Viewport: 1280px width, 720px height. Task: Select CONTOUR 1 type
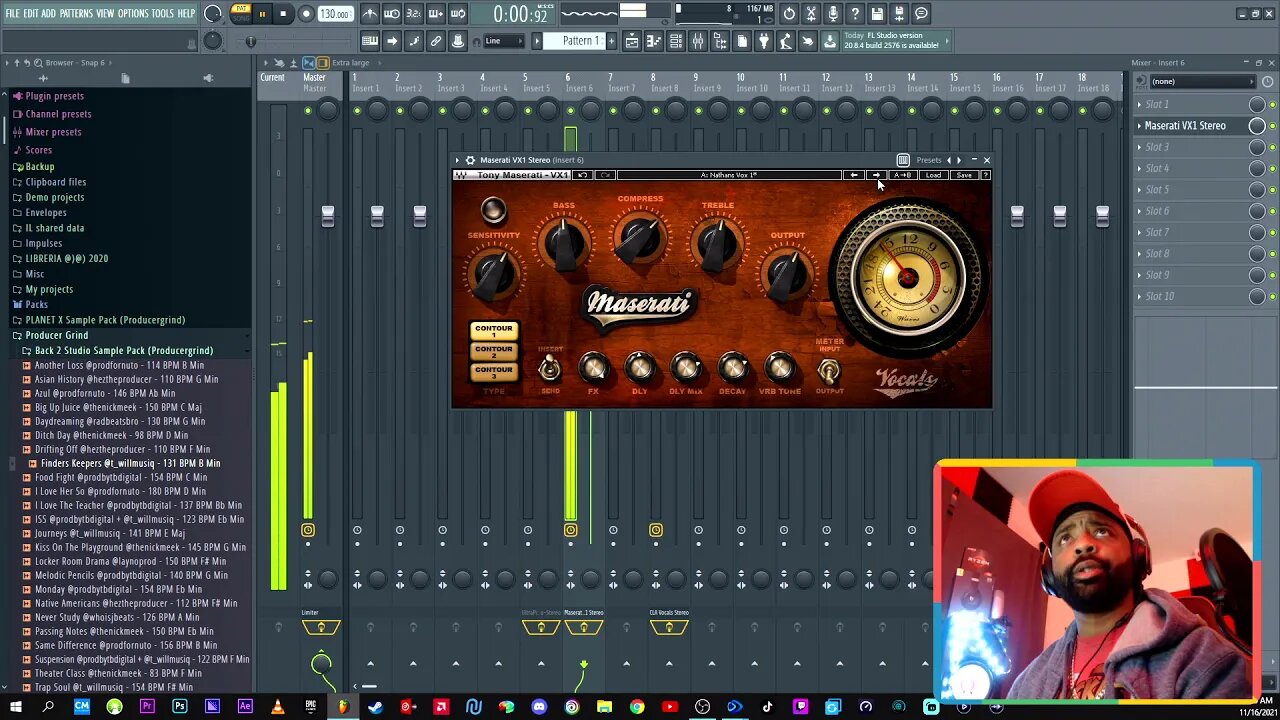[x=493, y=329]
